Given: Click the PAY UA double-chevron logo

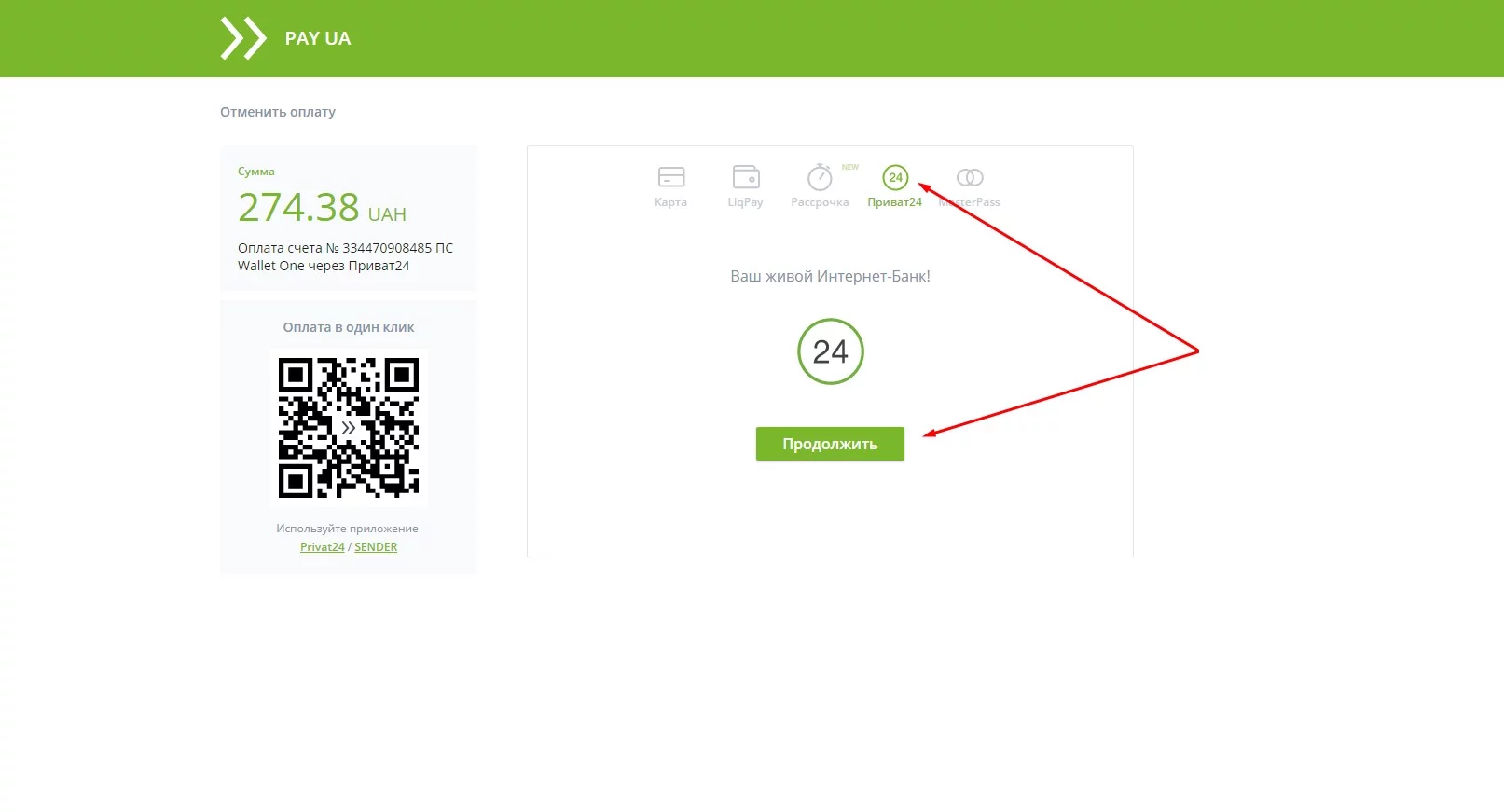Looking at the screenshot, I should click(243, 38).
